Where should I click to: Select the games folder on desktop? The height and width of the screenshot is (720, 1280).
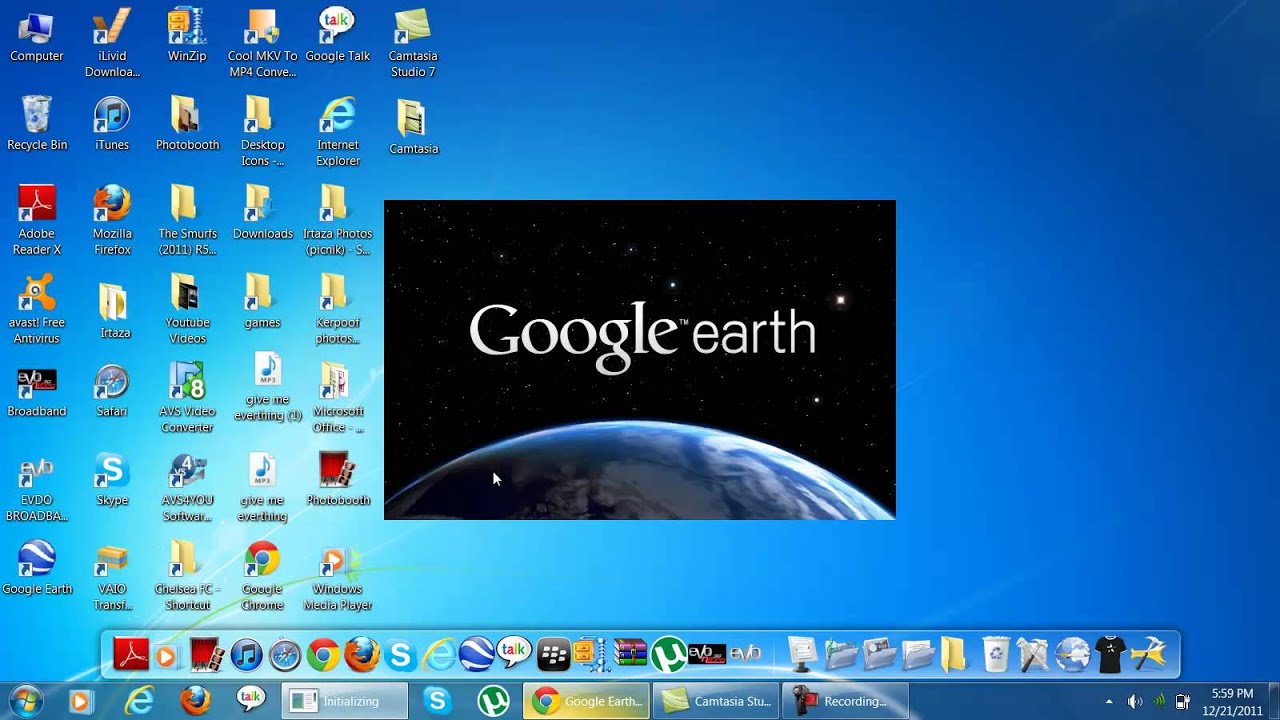click(262, 302)
